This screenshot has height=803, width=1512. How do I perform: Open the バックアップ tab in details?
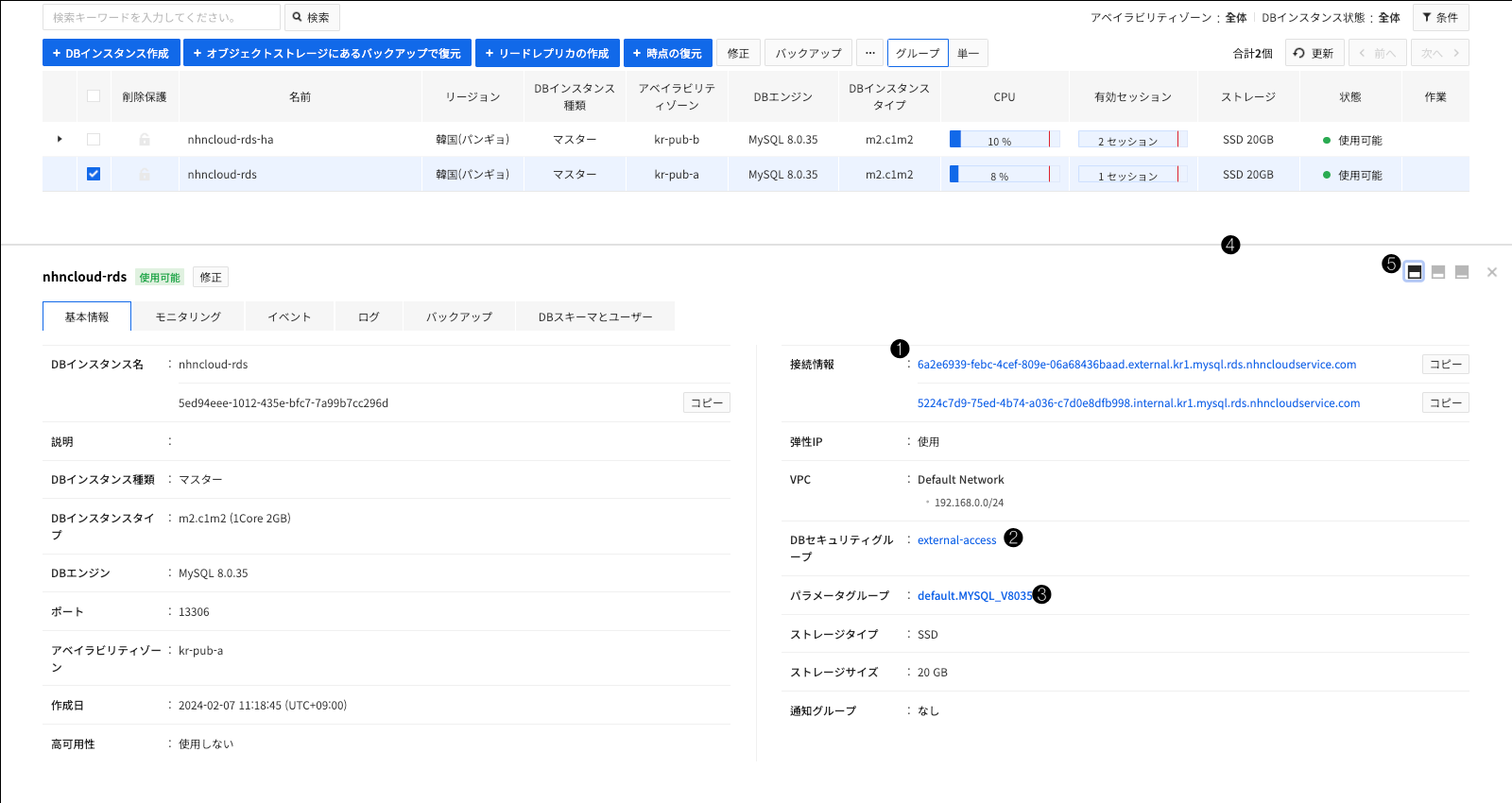[x=459, y=316]
